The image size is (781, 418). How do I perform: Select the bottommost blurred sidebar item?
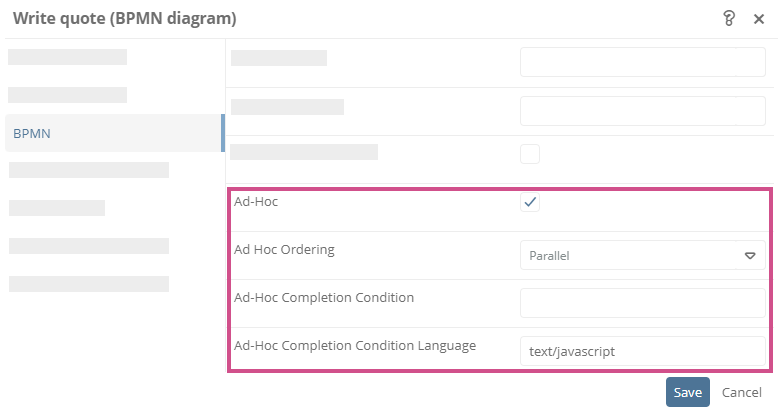pos(89,283)
